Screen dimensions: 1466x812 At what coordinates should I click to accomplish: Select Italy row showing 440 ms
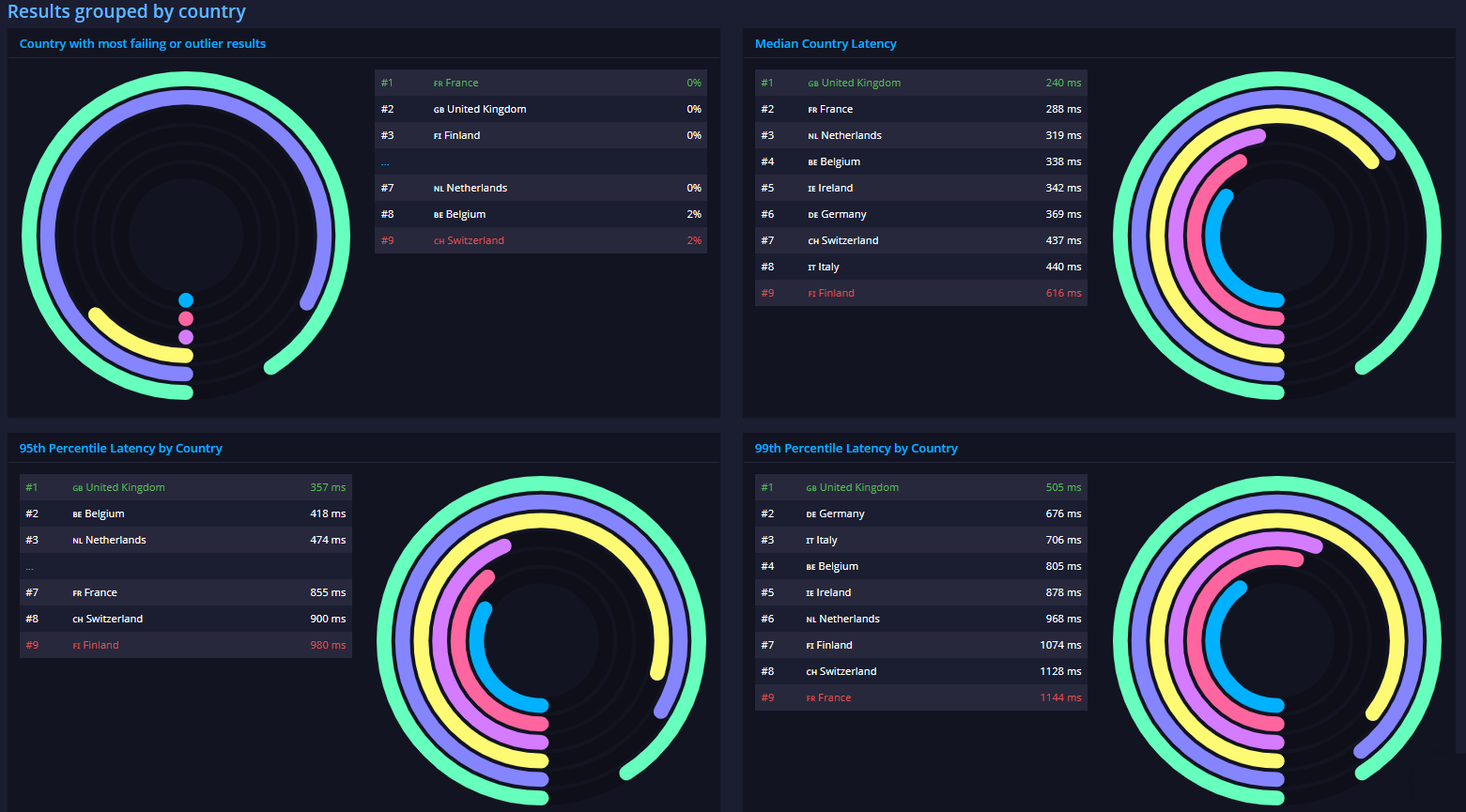921,267
